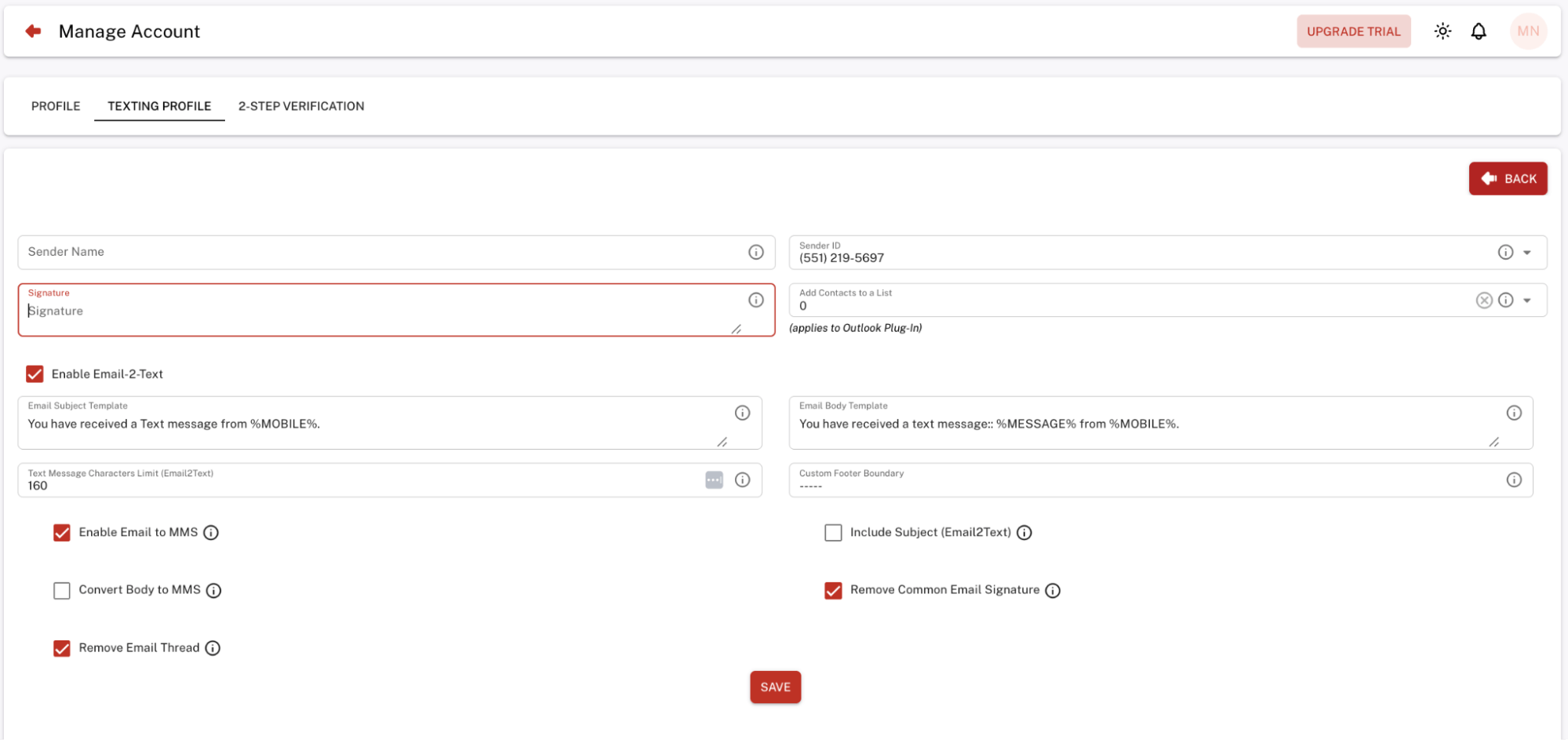This screenshot has width=1568, height=740.
Task: Click the info icon in Sender Name field
Action: (755, 252)
